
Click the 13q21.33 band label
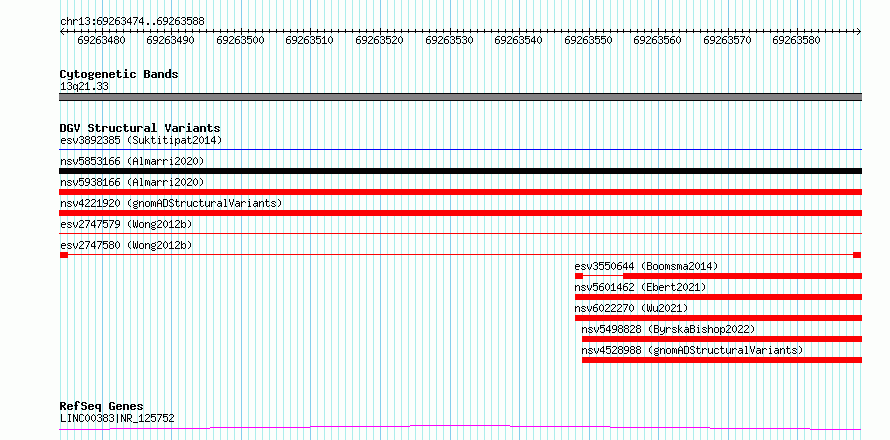pos(84,87)
